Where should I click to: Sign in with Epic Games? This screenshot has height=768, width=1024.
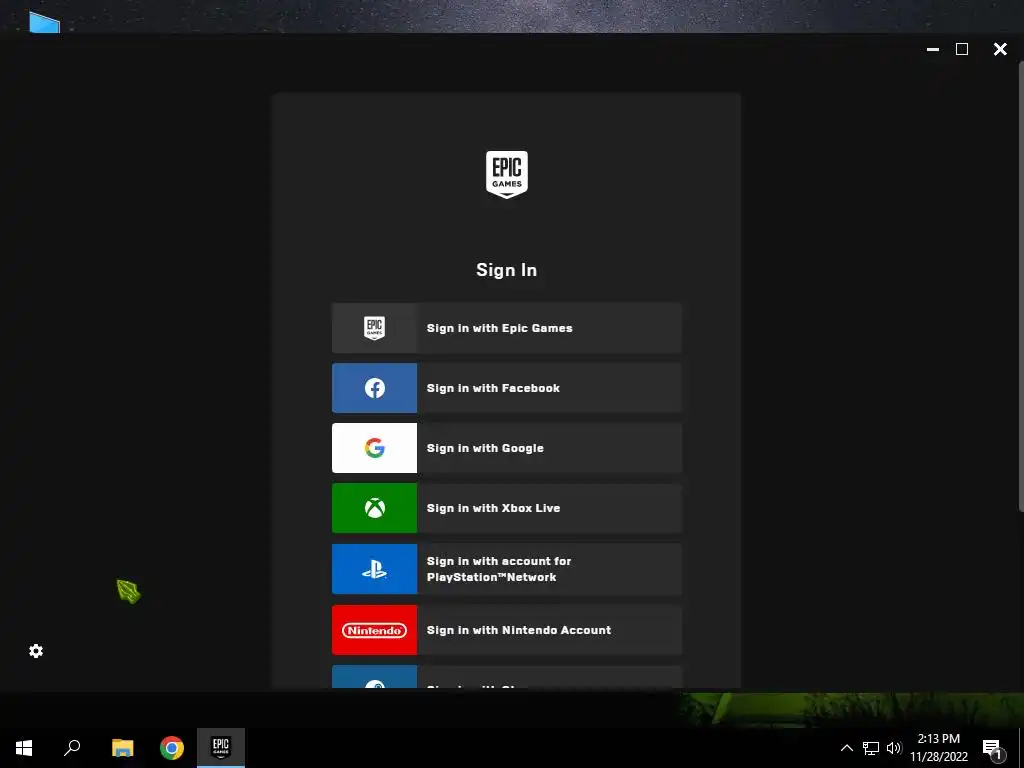(507, 328)
